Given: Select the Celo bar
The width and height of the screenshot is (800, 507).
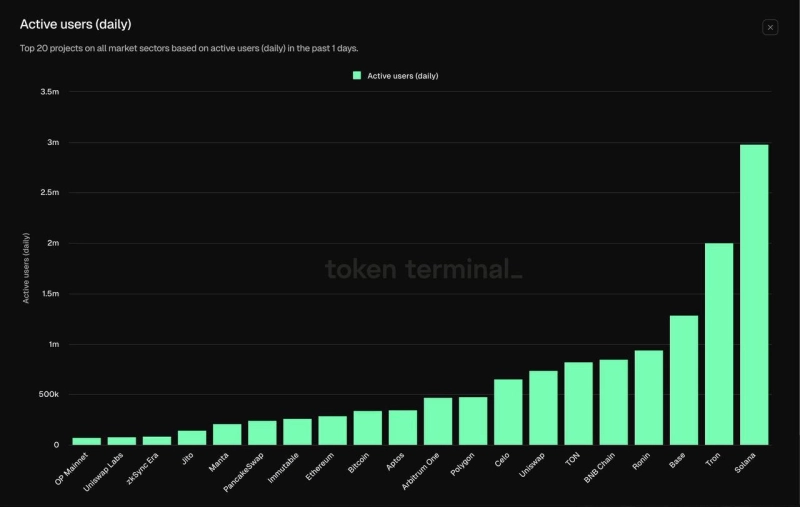Looking at the screenshot, I should pos(508,412).
